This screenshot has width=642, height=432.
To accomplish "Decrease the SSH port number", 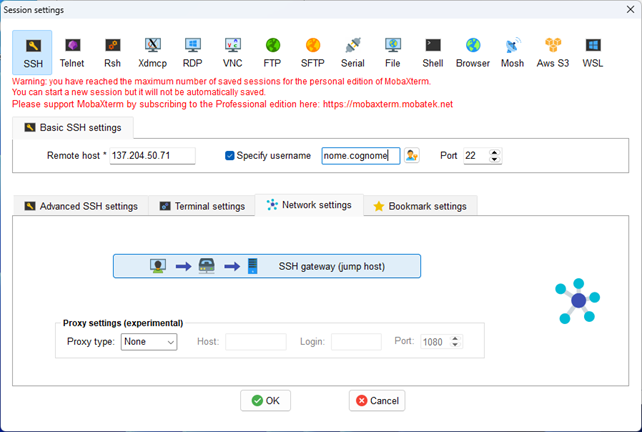I will (x=495, y=159).
